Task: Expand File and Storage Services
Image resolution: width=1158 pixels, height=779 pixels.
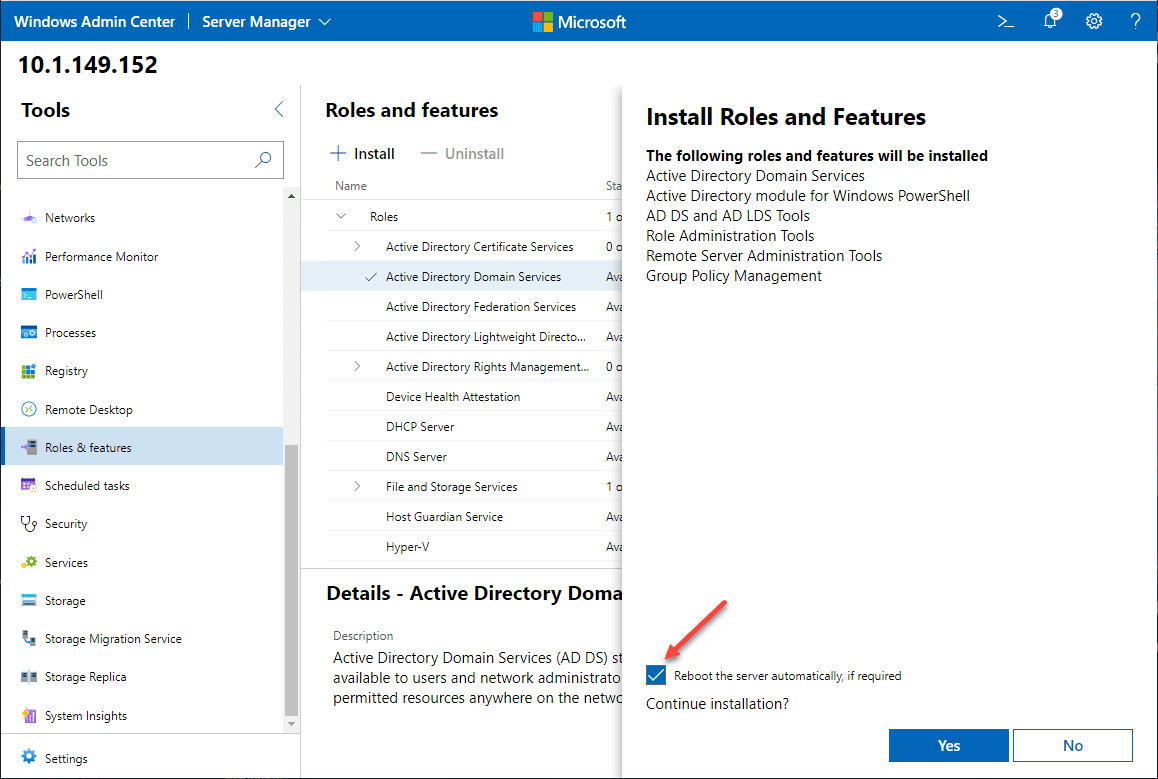Action: point(357,487)
